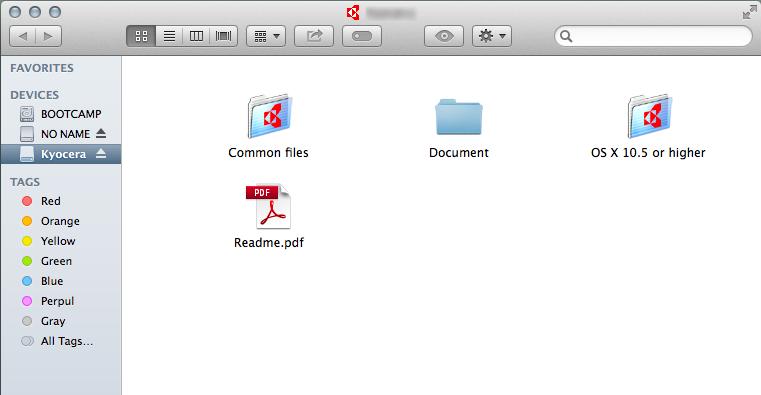
Task: Click the blue tag color dot
Action: pos(27,281)
